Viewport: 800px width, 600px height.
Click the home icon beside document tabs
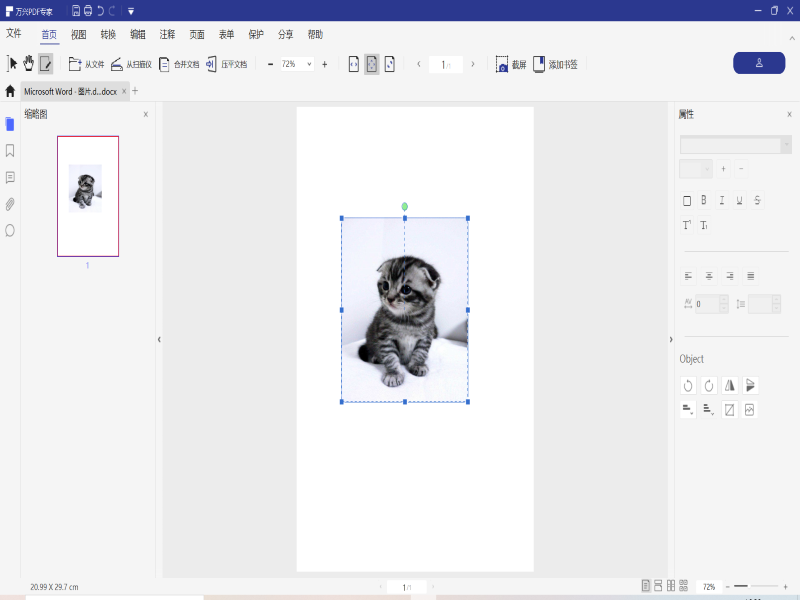[x=10, y=91]
